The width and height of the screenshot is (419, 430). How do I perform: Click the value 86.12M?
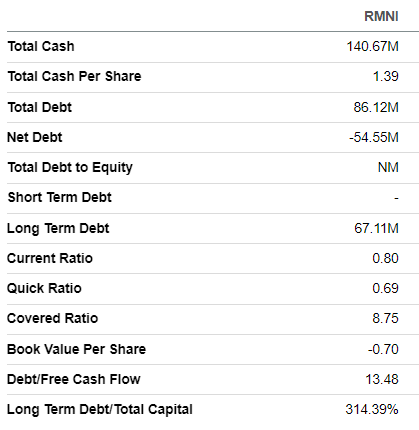click(x=376, y=107)
